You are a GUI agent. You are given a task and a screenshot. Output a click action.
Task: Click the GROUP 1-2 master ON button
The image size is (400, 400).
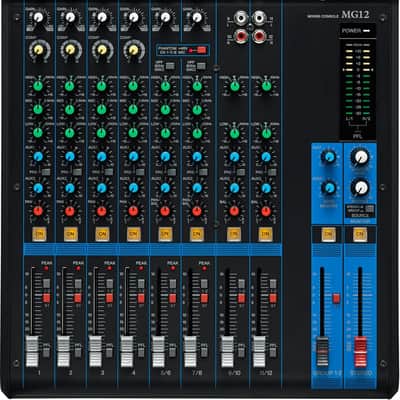coord(328,234)
